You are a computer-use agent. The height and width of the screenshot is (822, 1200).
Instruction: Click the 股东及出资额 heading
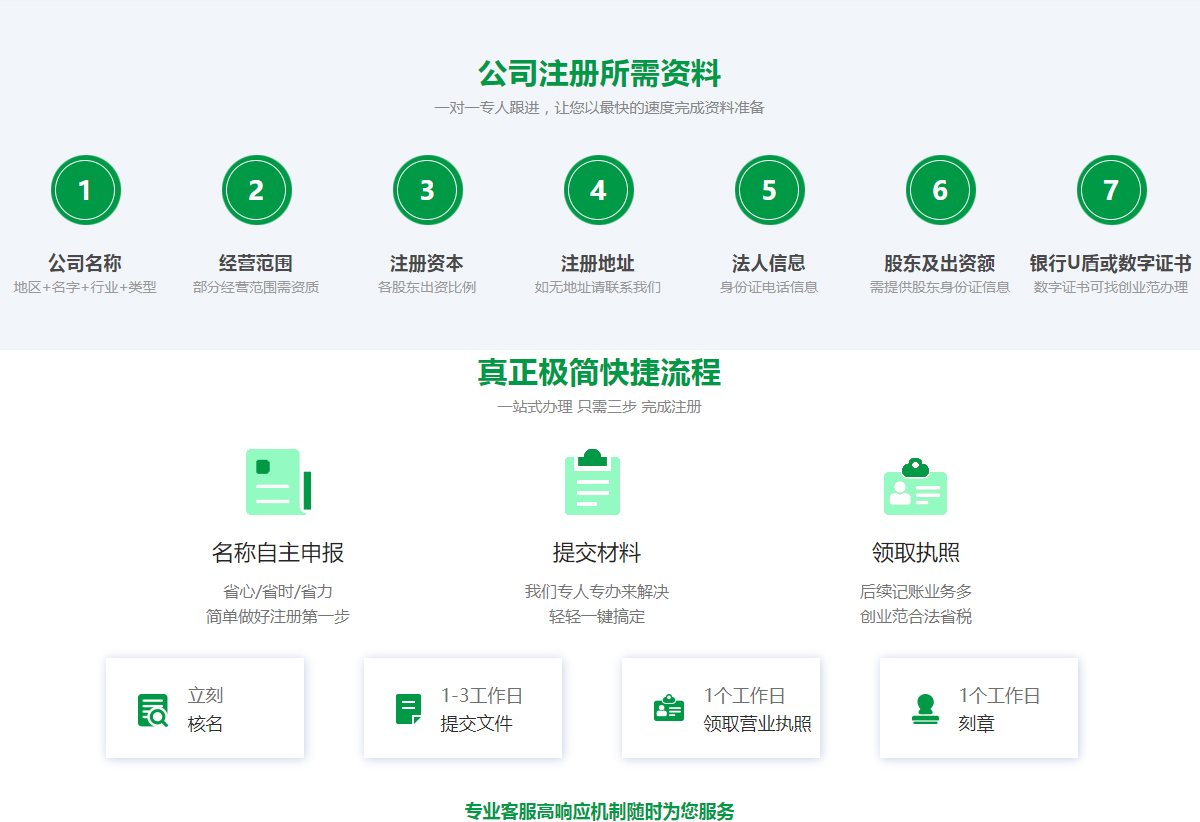pyautogui.click(x=939, y=263)
